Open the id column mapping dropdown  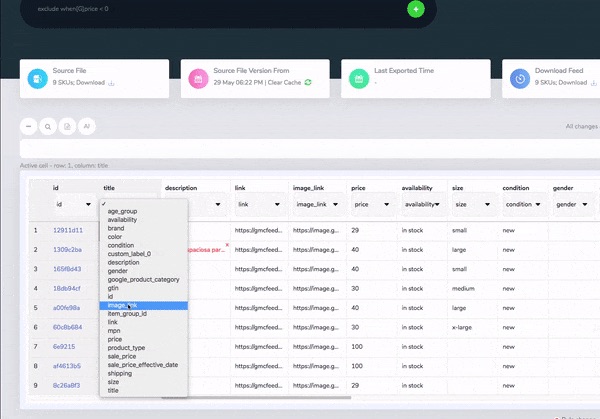pos(72,204)
